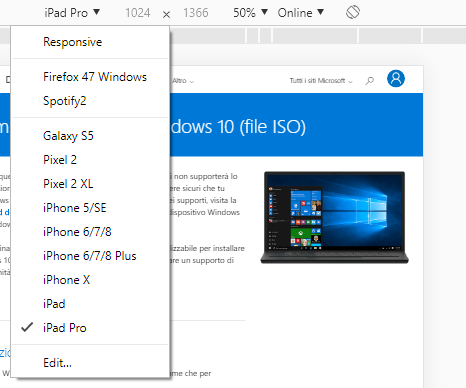Choose iPhone 6/7/8 Plus device
Screen dimensions: 466x388
pyautogui.click(x=90, y=256)
